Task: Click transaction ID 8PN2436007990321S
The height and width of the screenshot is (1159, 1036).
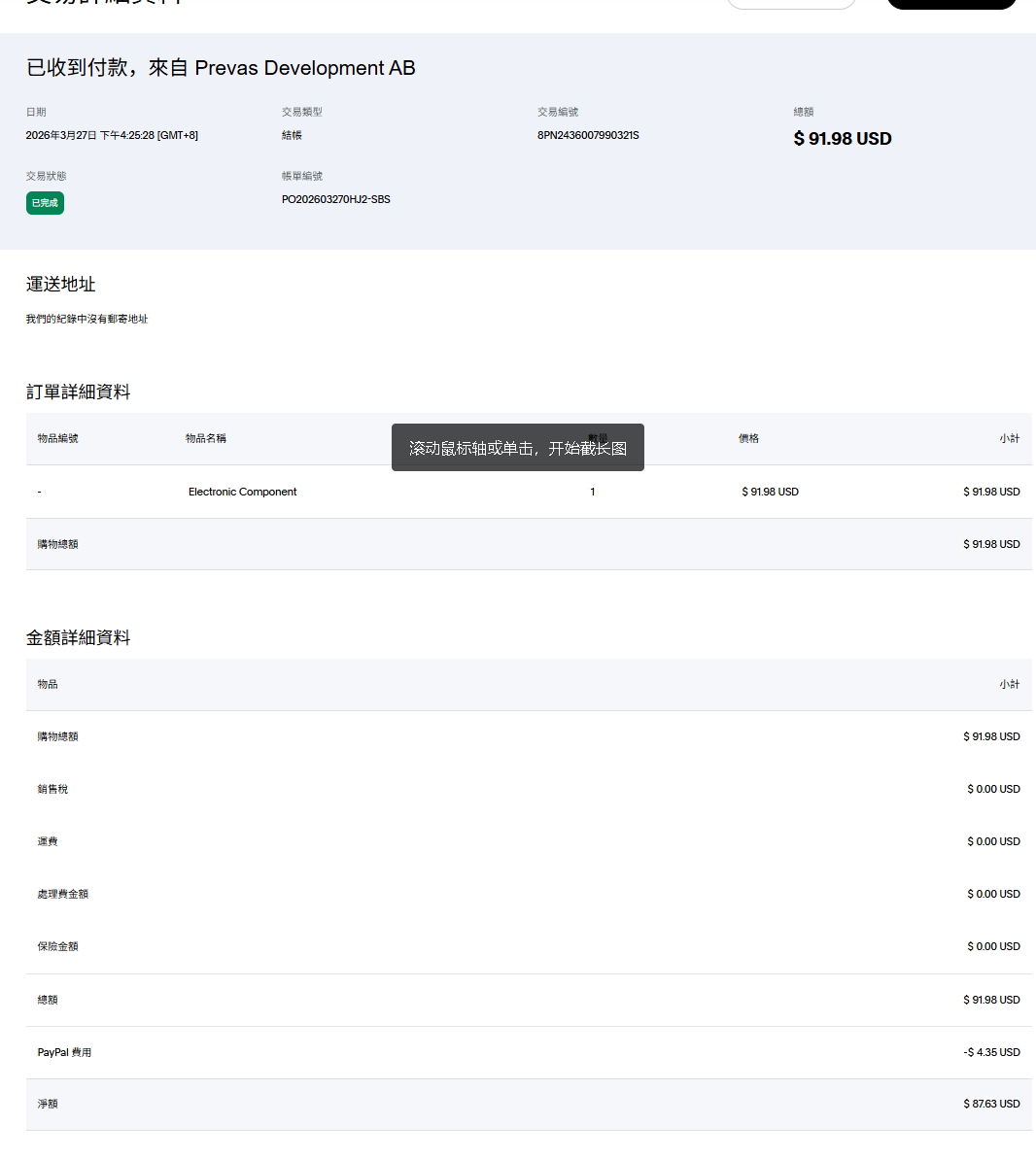Action: point(588,136)
